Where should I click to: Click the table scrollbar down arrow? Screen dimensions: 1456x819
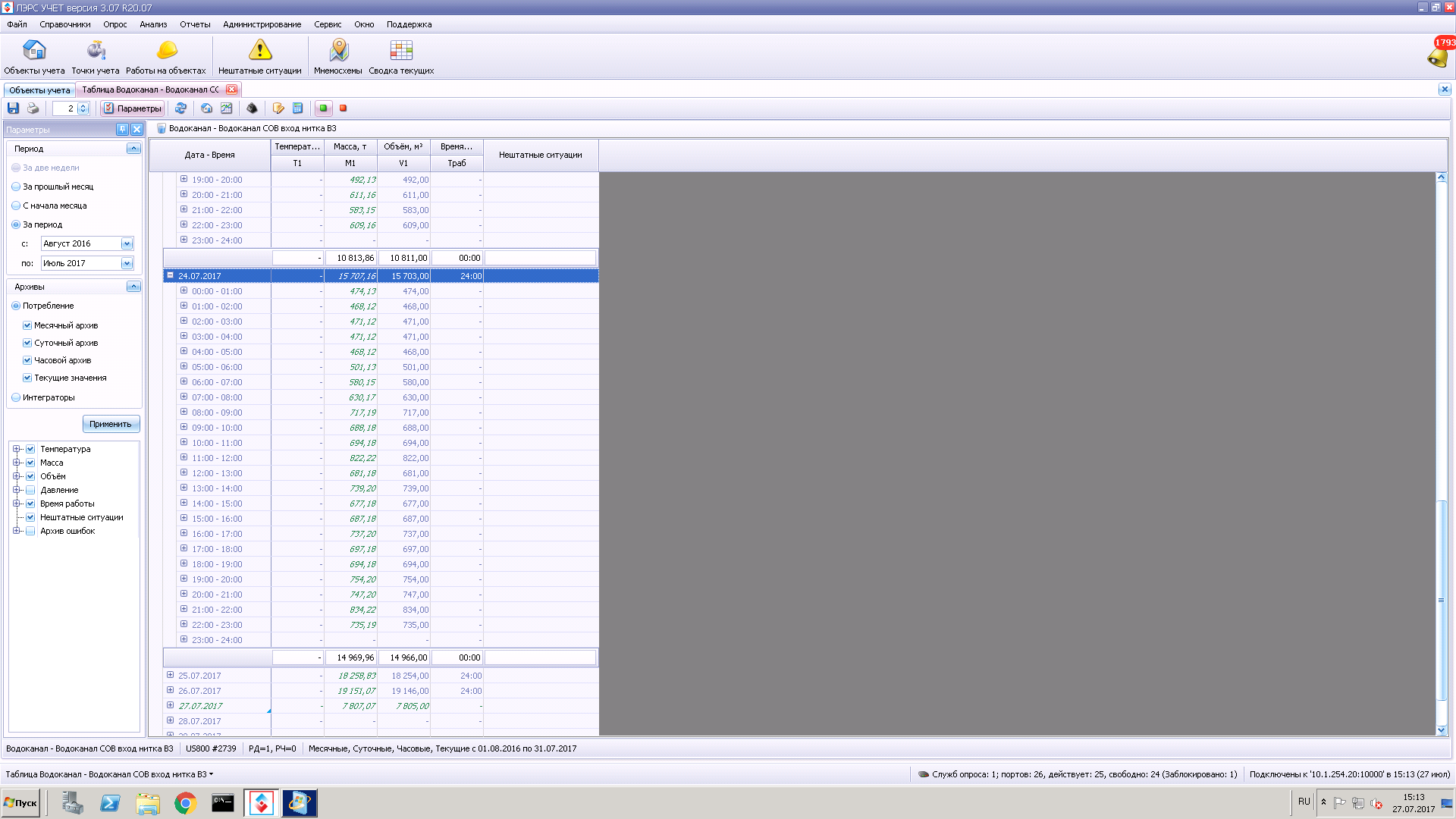(1442, 730)
